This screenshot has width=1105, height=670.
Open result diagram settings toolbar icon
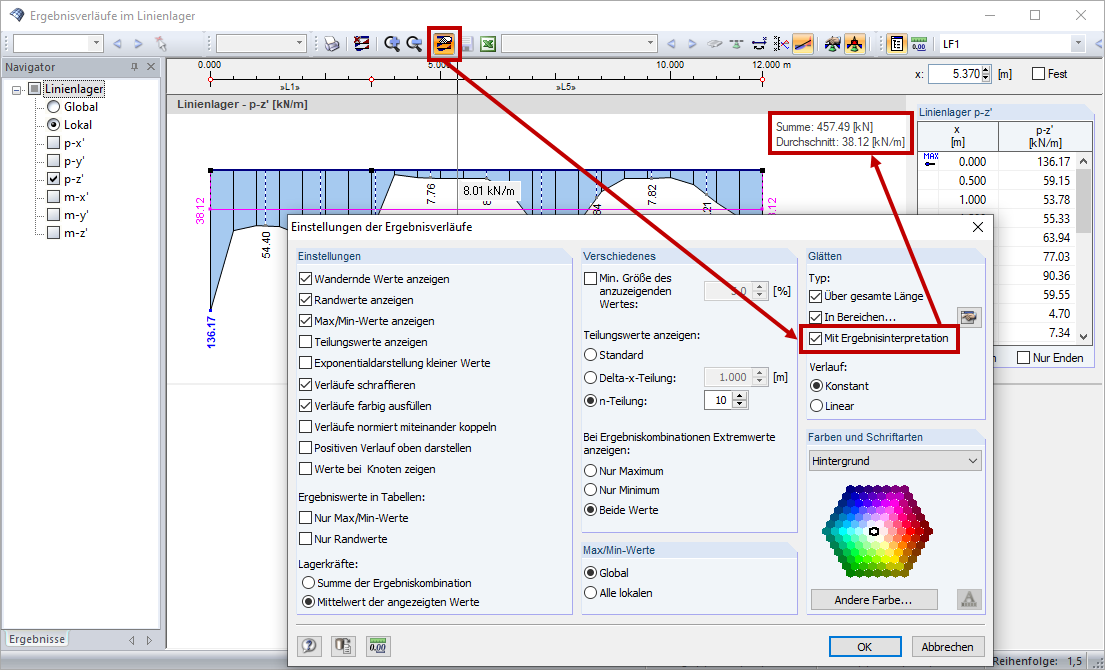pos(444,44)
